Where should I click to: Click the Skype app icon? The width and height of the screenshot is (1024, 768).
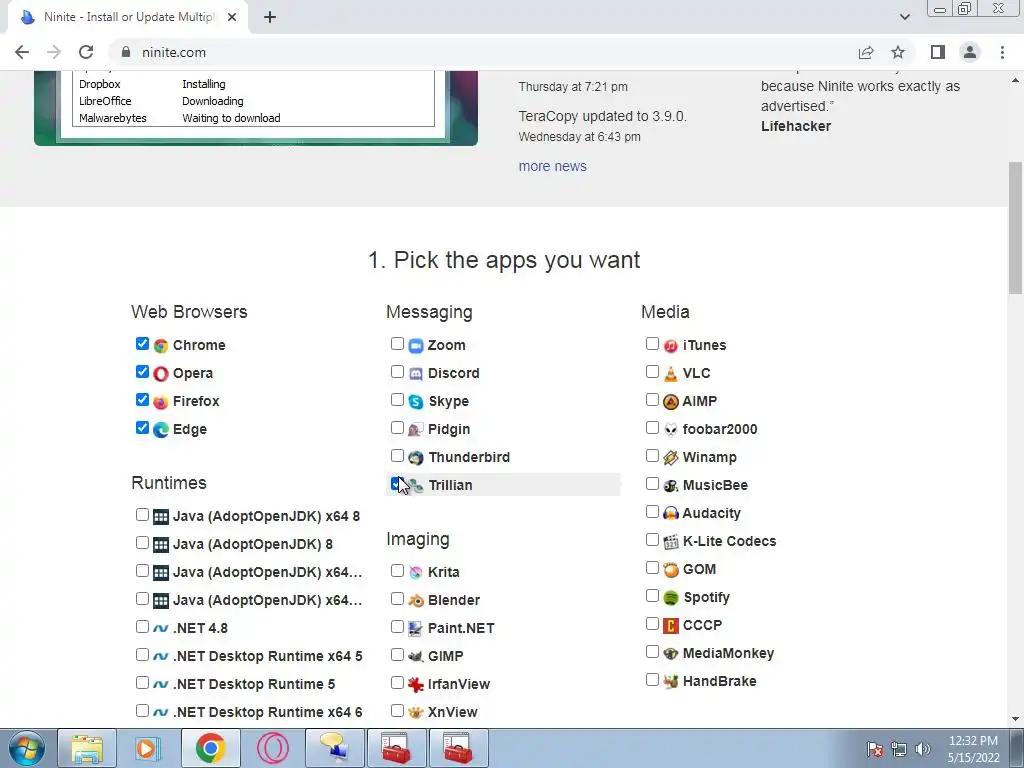(x=416, y=402)
